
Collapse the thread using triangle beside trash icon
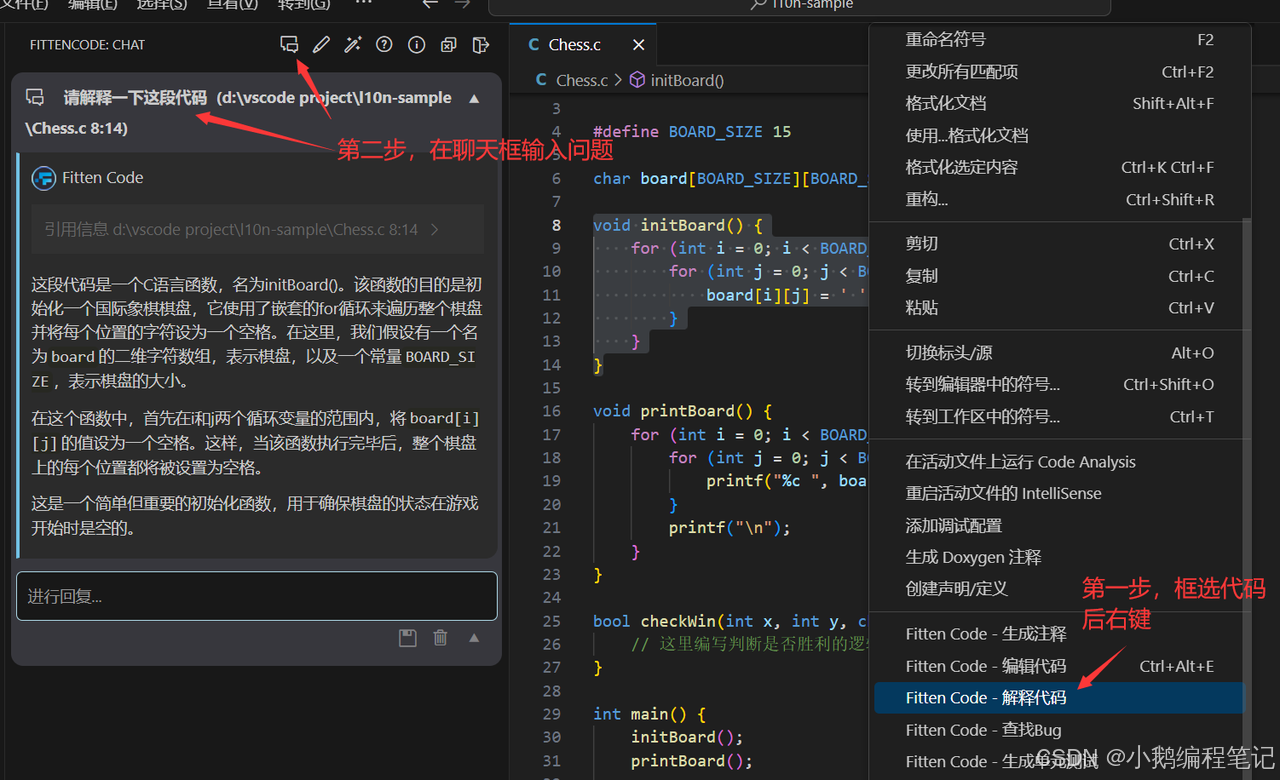[x=474, y=638]
